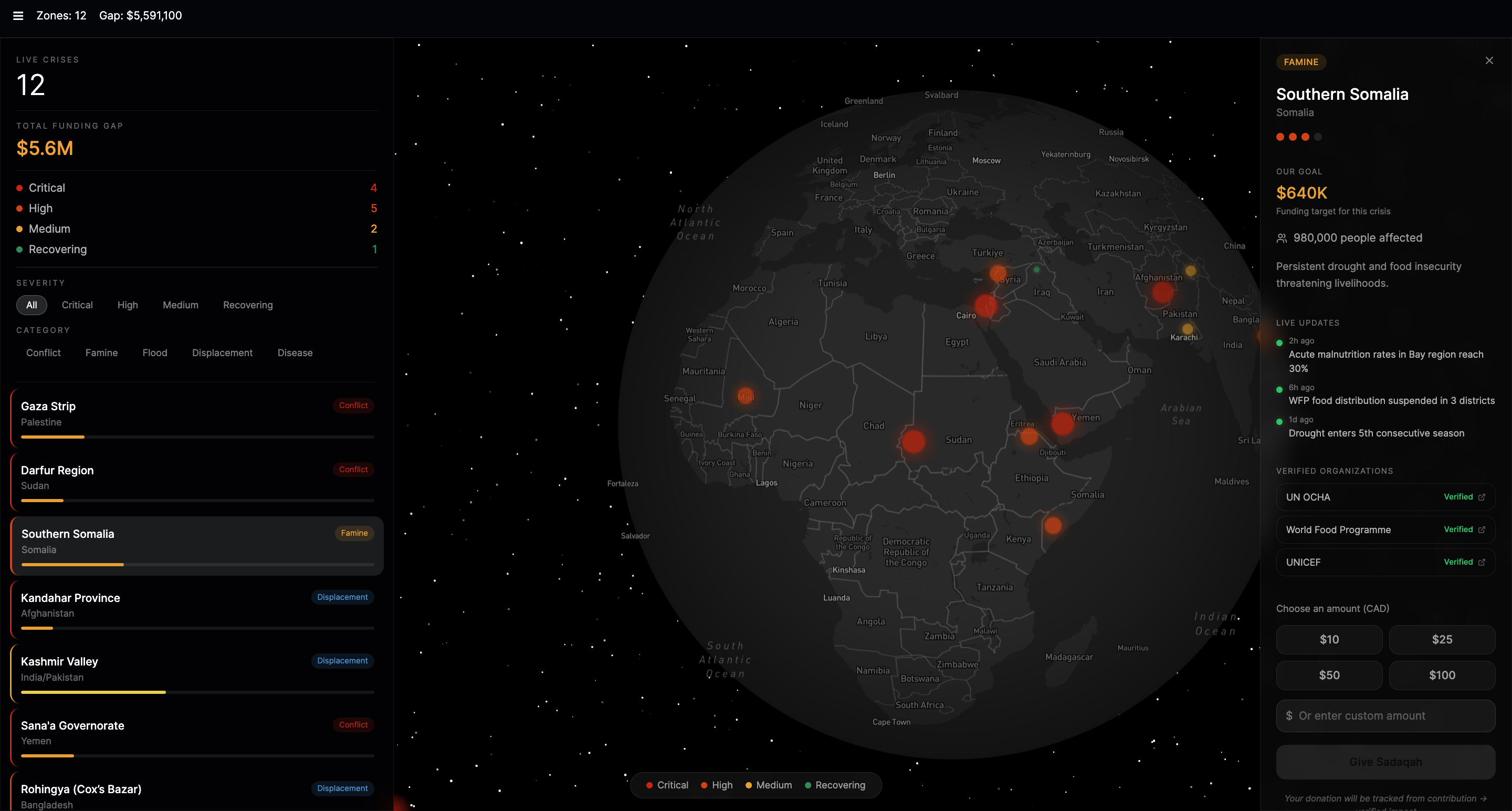The width and height of the screenshot is (1512, 811).
Task: Click the Darfur crisis marker in Sudan
Action: 913,441
